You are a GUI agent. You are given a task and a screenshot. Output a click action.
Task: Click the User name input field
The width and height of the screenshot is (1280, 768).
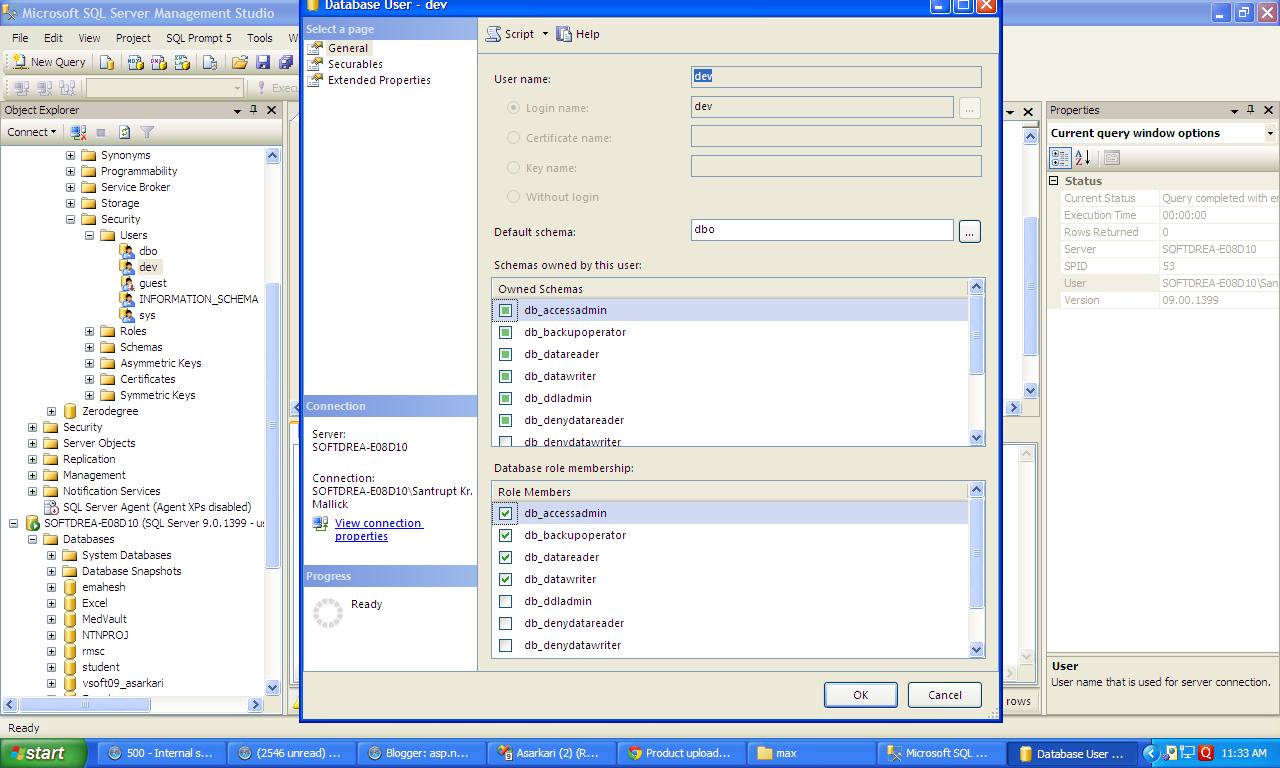(x=836, y=77)
